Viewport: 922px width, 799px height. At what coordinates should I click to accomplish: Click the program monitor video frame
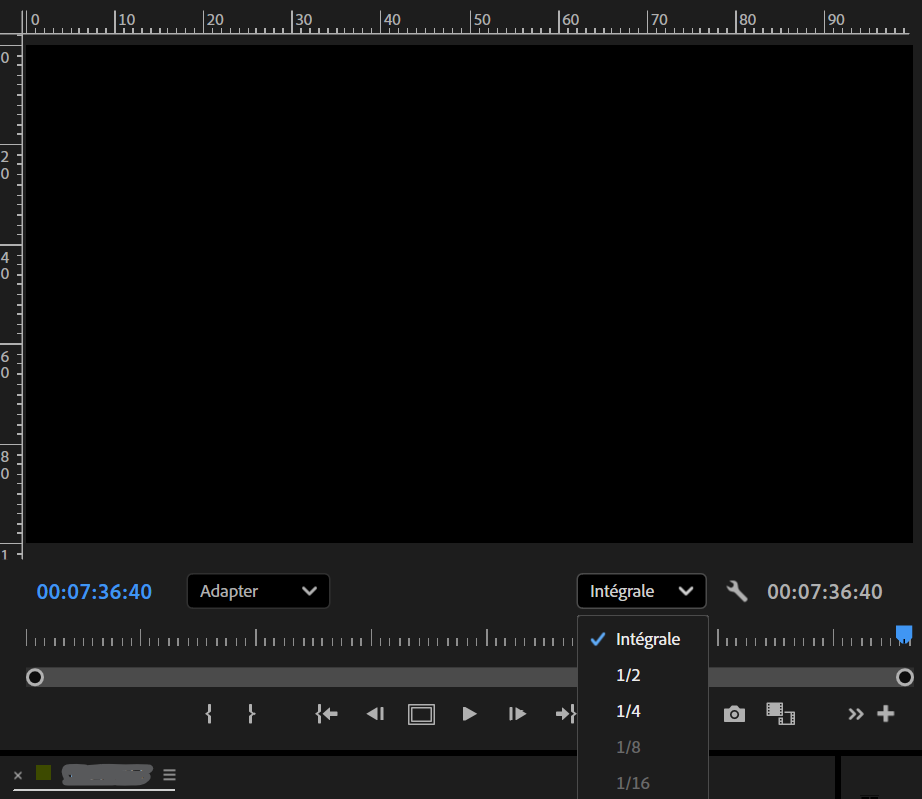click(469, 294)
